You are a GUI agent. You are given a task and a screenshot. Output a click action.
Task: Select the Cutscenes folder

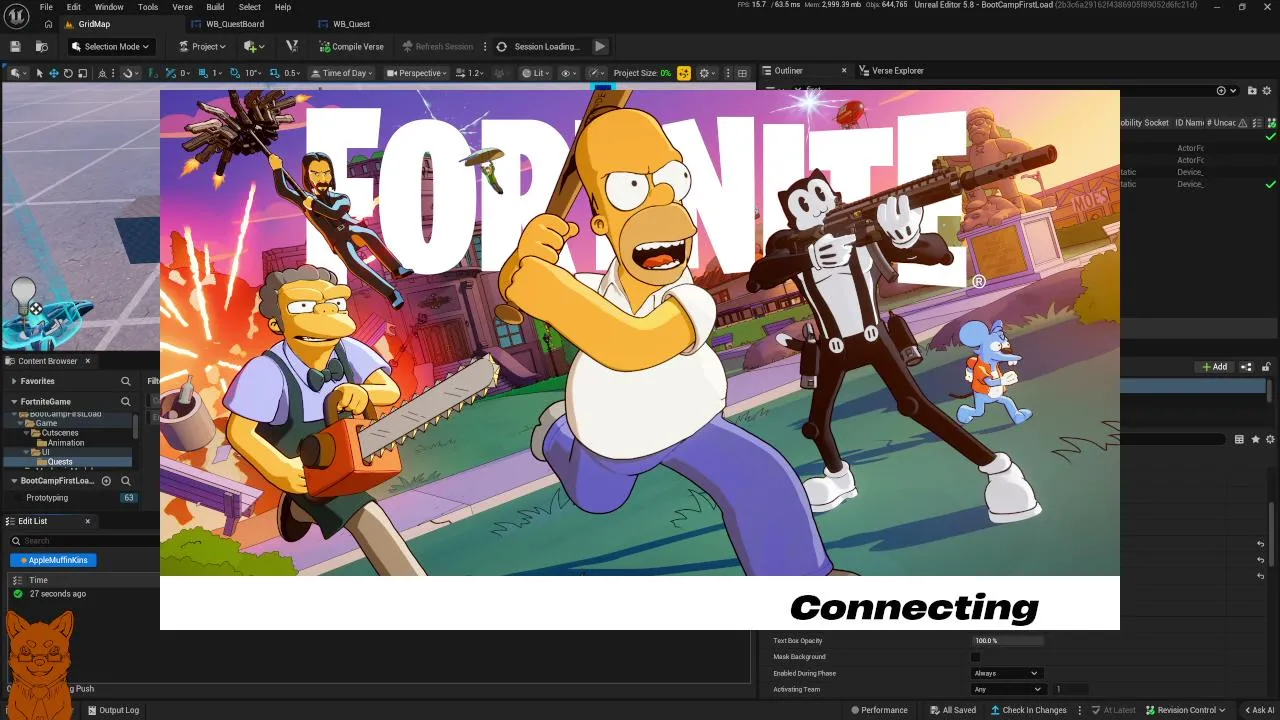pyautogui.click(x=60, y=433)
